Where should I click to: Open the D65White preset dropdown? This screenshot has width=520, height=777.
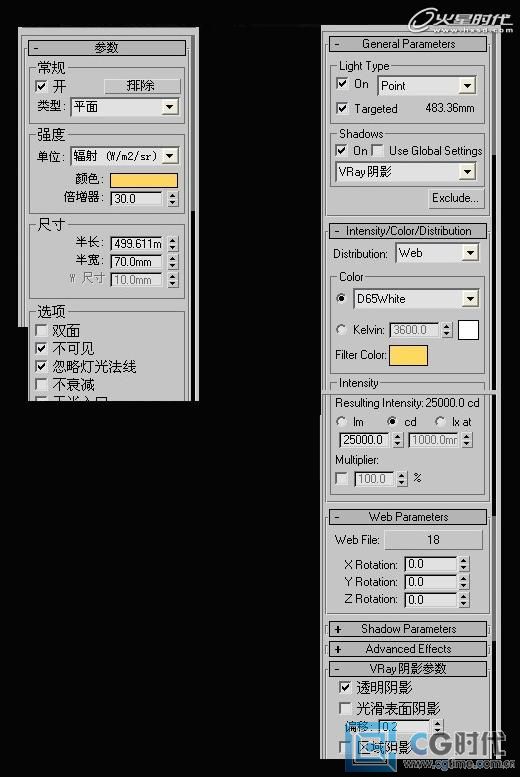(416, 299)
